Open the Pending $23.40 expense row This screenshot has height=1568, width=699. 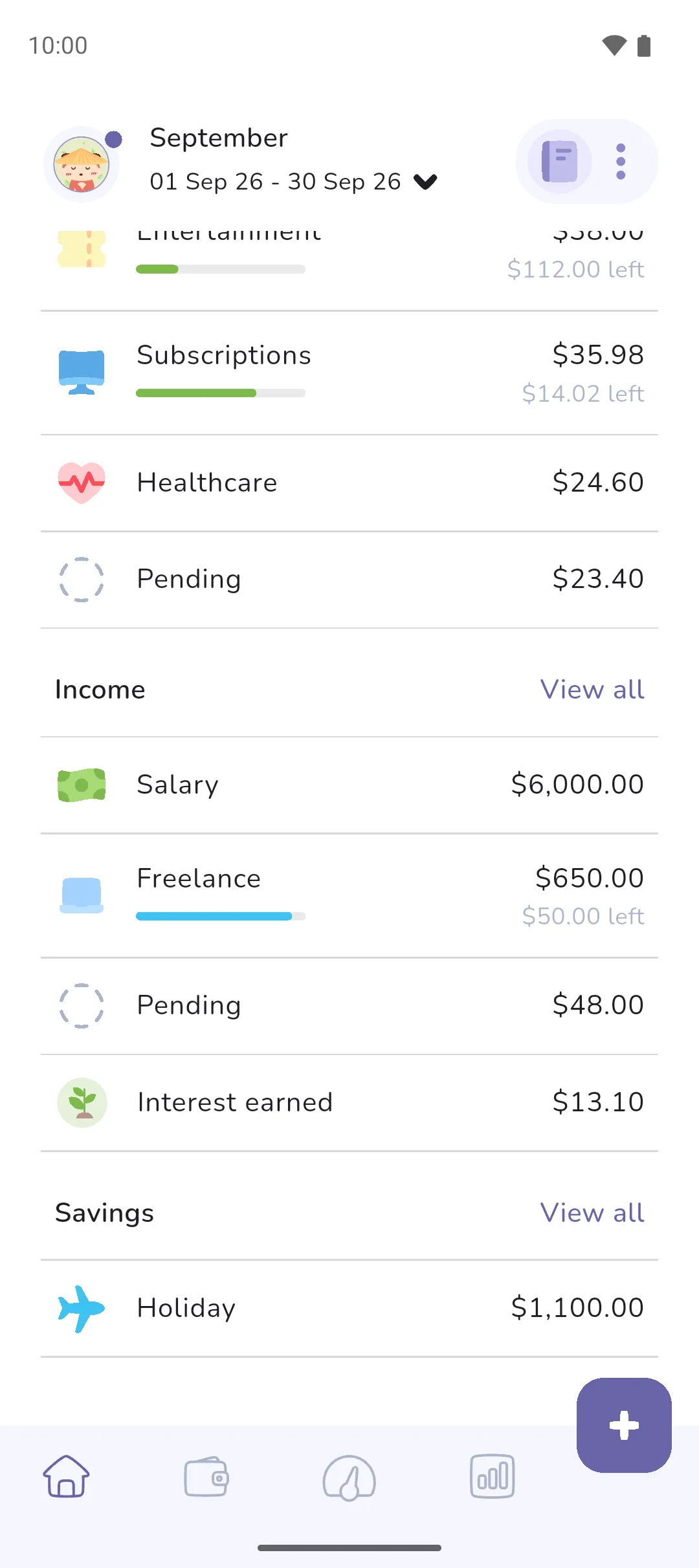[x=349, y=580]
